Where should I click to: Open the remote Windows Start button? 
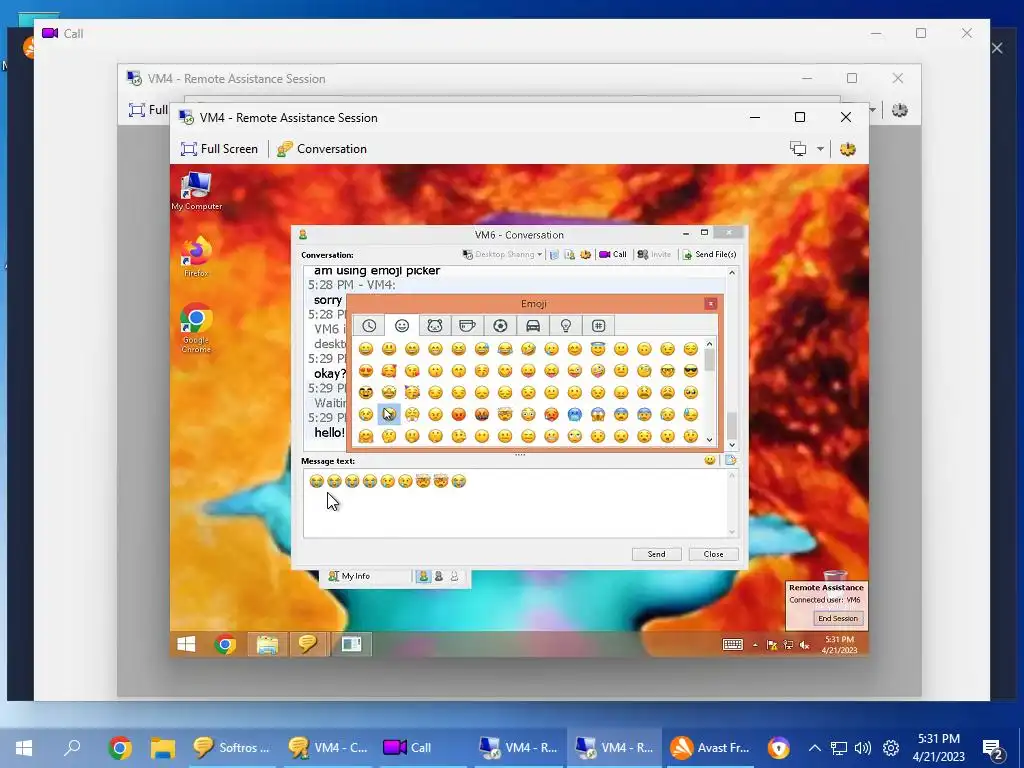coord(186,645)
